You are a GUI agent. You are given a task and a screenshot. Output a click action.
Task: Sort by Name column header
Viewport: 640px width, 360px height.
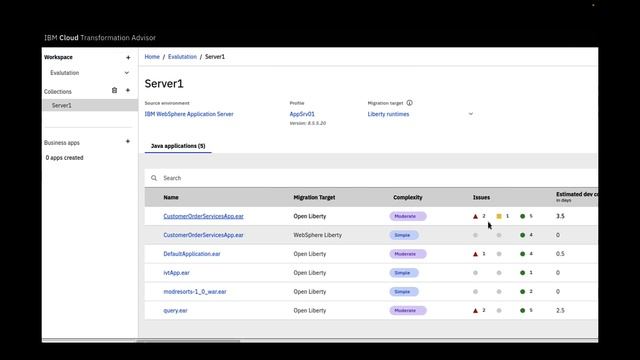(171, 197)
